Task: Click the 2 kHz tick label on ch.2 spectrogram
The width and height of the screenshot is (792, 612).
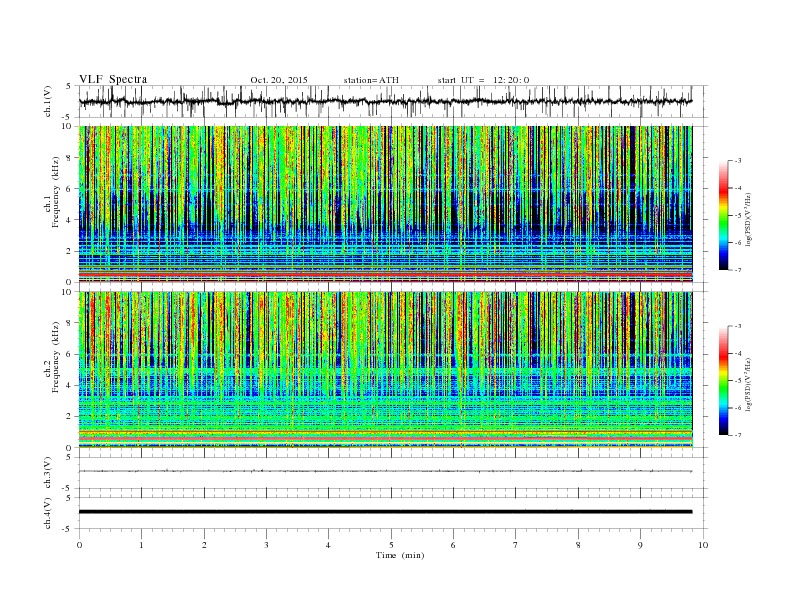Action: click(x=70, y=417)
